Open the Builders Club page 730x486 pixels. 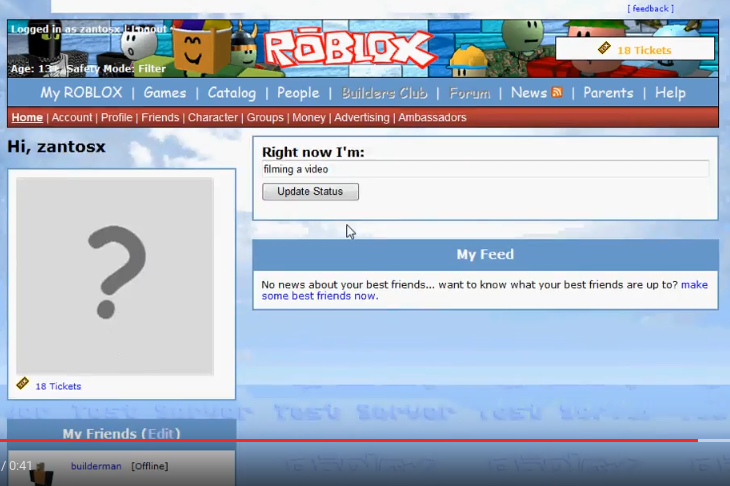pyautogui.click(x=384, y=93)
